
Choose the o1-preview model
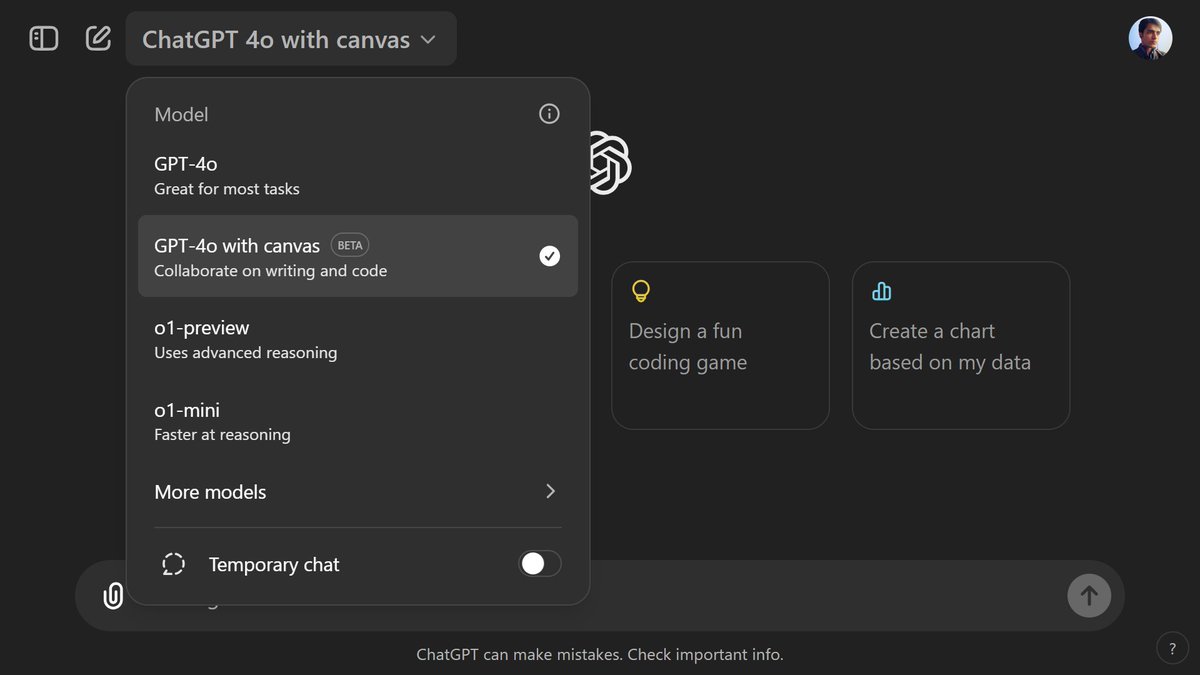(358, 339)
